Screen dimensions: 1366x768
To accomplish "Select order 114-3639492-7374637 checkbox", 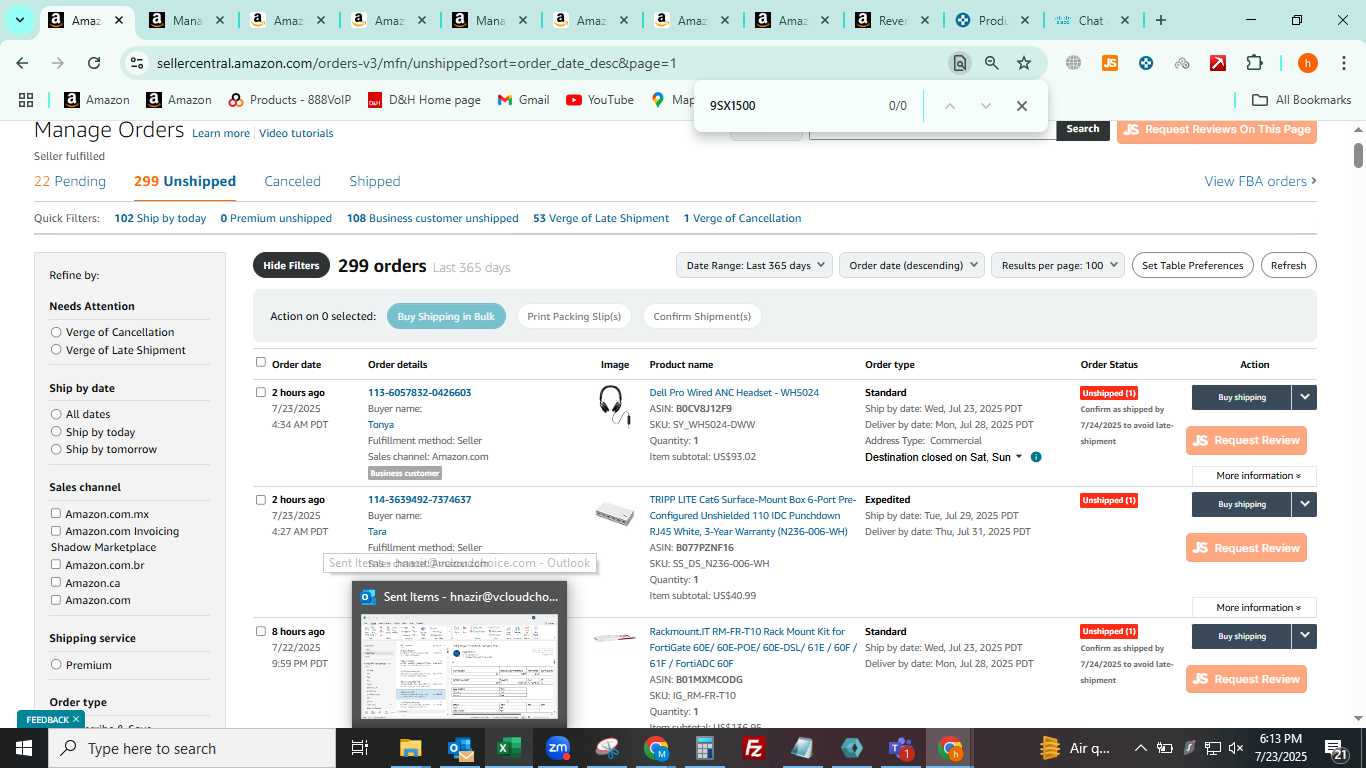I will [x=261, y=499].
